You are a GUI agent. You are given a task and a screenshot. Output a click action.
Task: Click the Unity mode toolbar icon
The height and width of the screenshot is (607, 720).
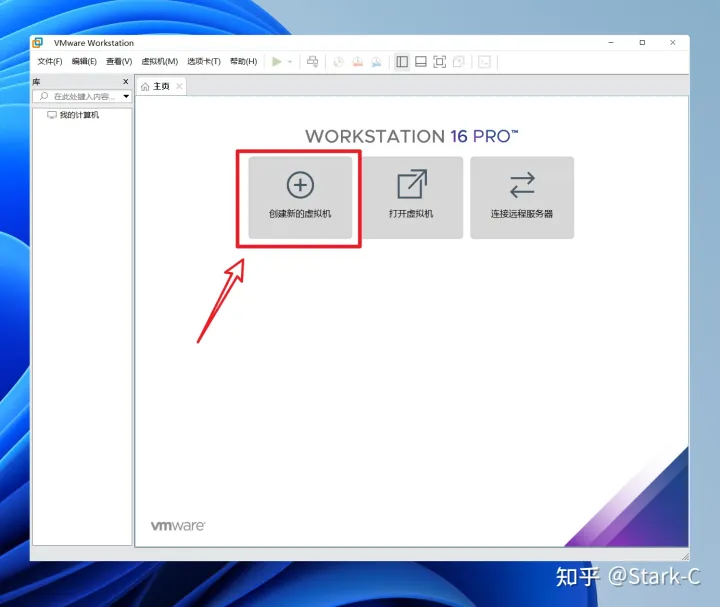pos(459,62)
